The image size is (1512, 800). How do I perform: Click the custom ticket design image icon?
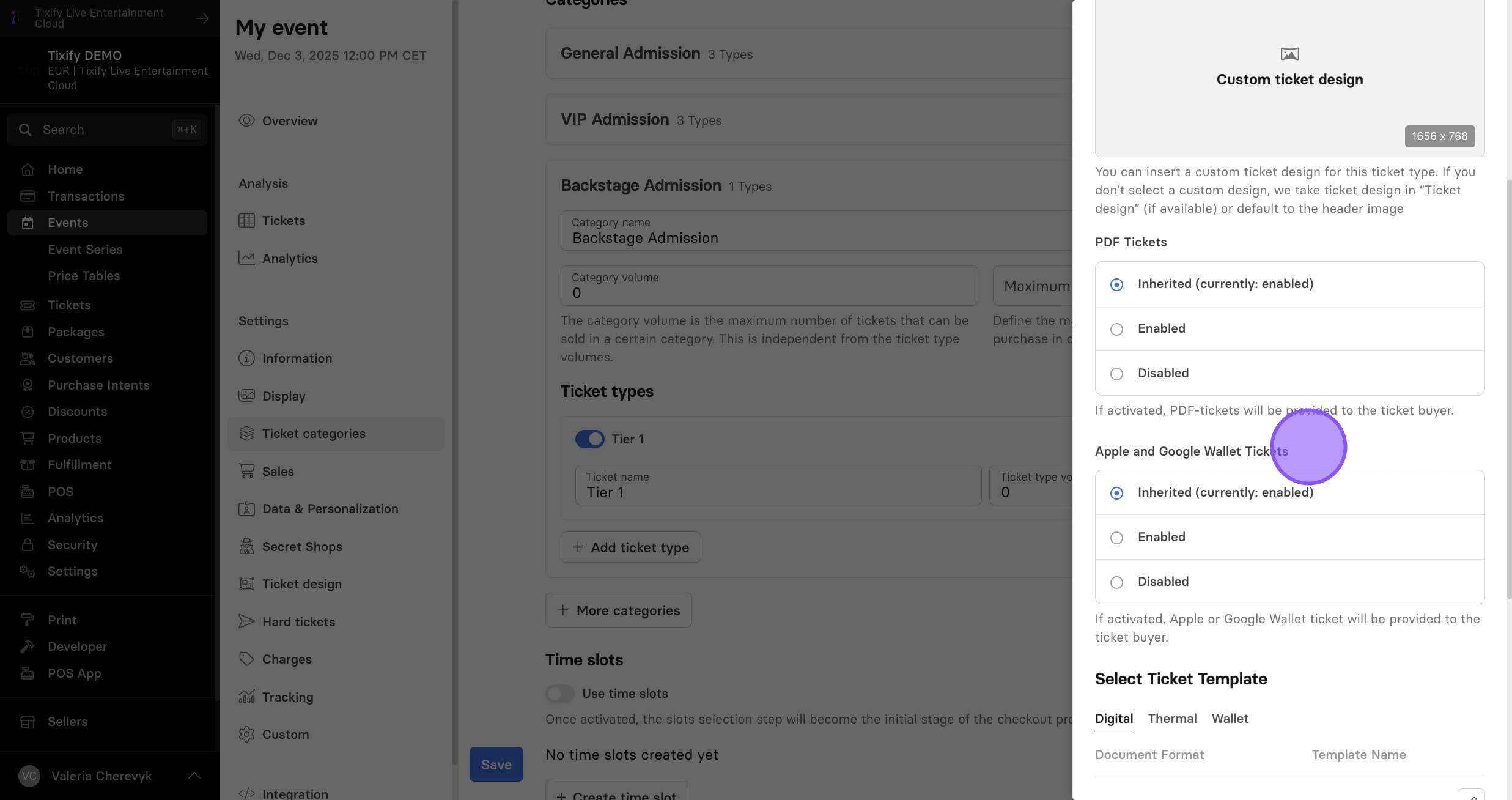[x=1289, y=54]
